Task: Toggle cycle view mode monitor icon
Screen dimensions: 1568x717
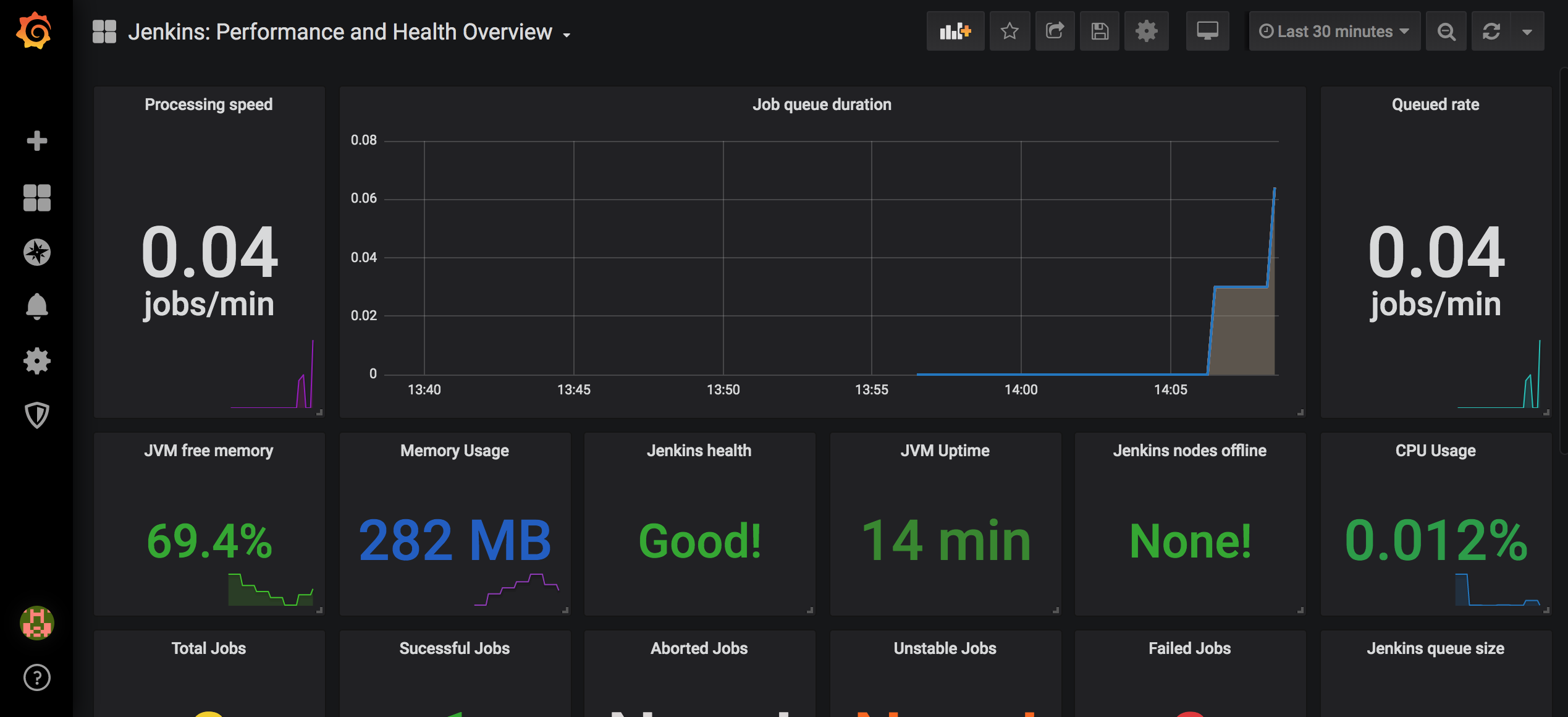Action: click(x=1207, y=31)
